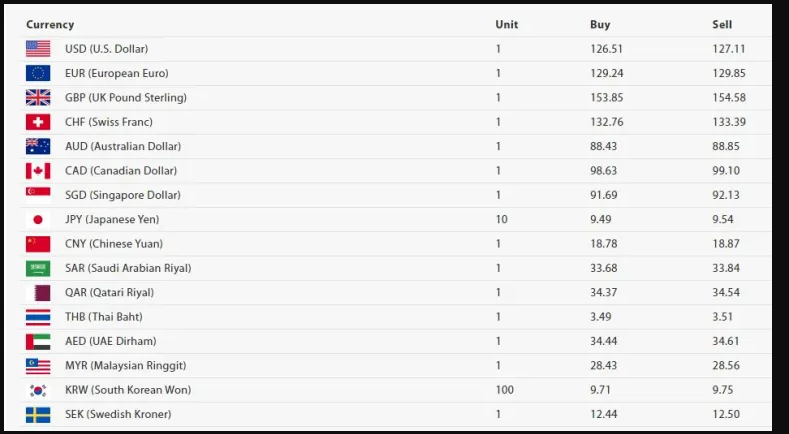789x434 pixels.
Task: Click the Canadian flag icon
Action: click(38, 171)
